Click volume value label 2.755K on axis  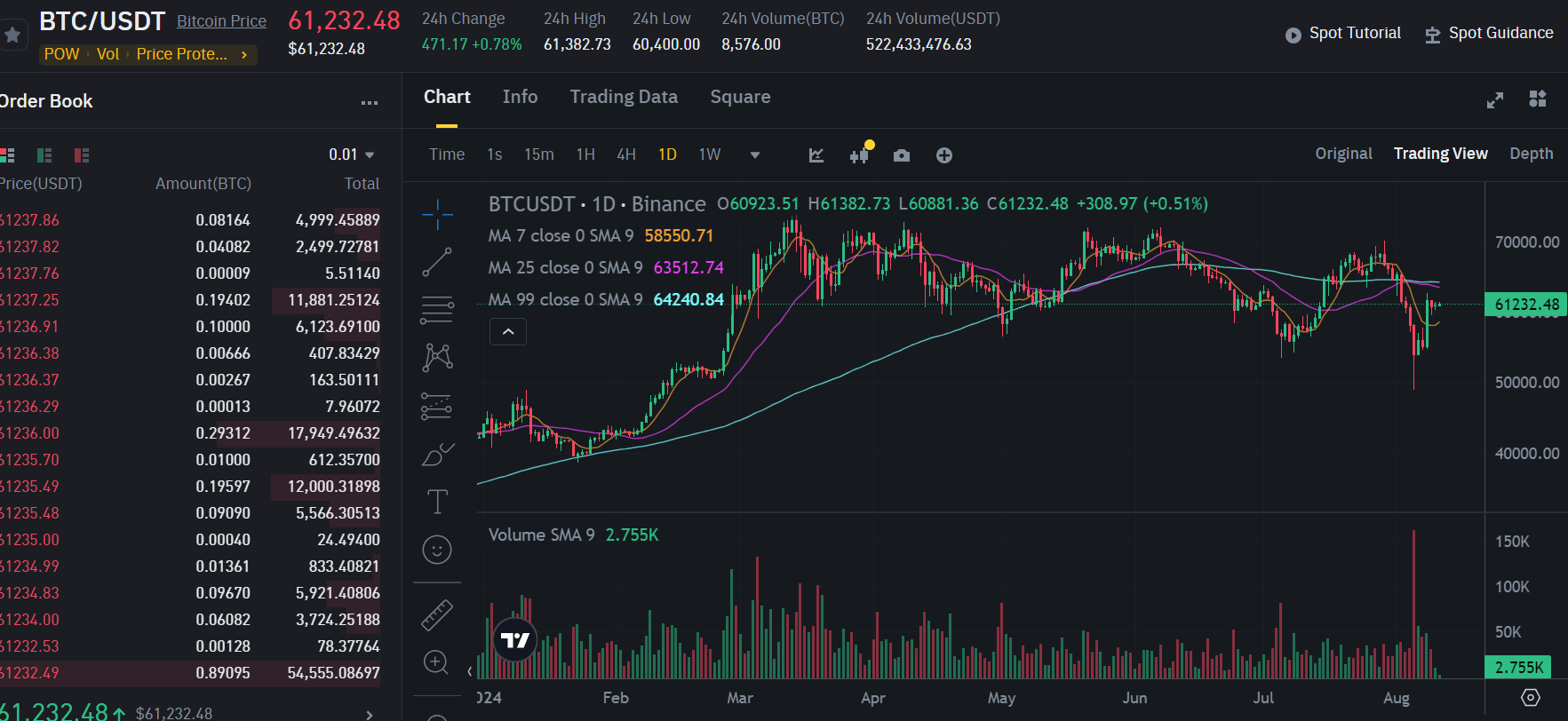[1519, 667]
